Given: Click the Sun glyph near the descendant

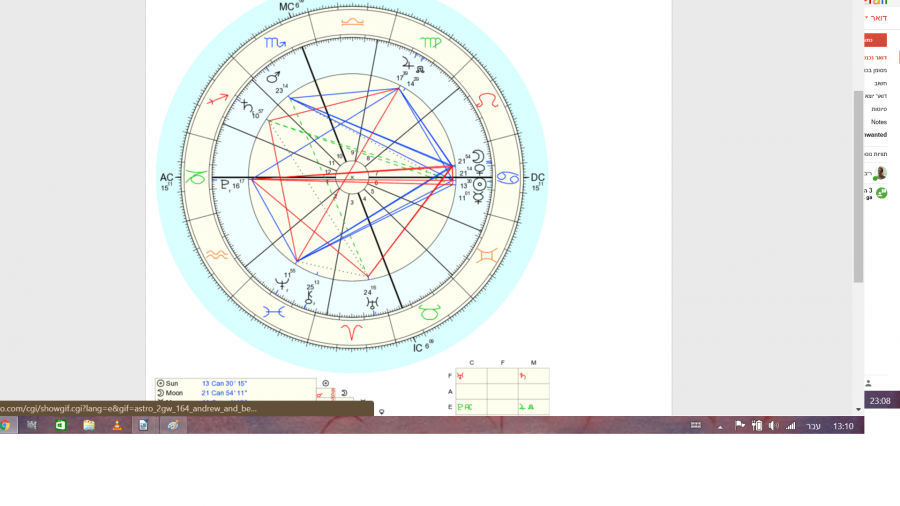Looking at the screenshot, I should [x=479, y=185].
